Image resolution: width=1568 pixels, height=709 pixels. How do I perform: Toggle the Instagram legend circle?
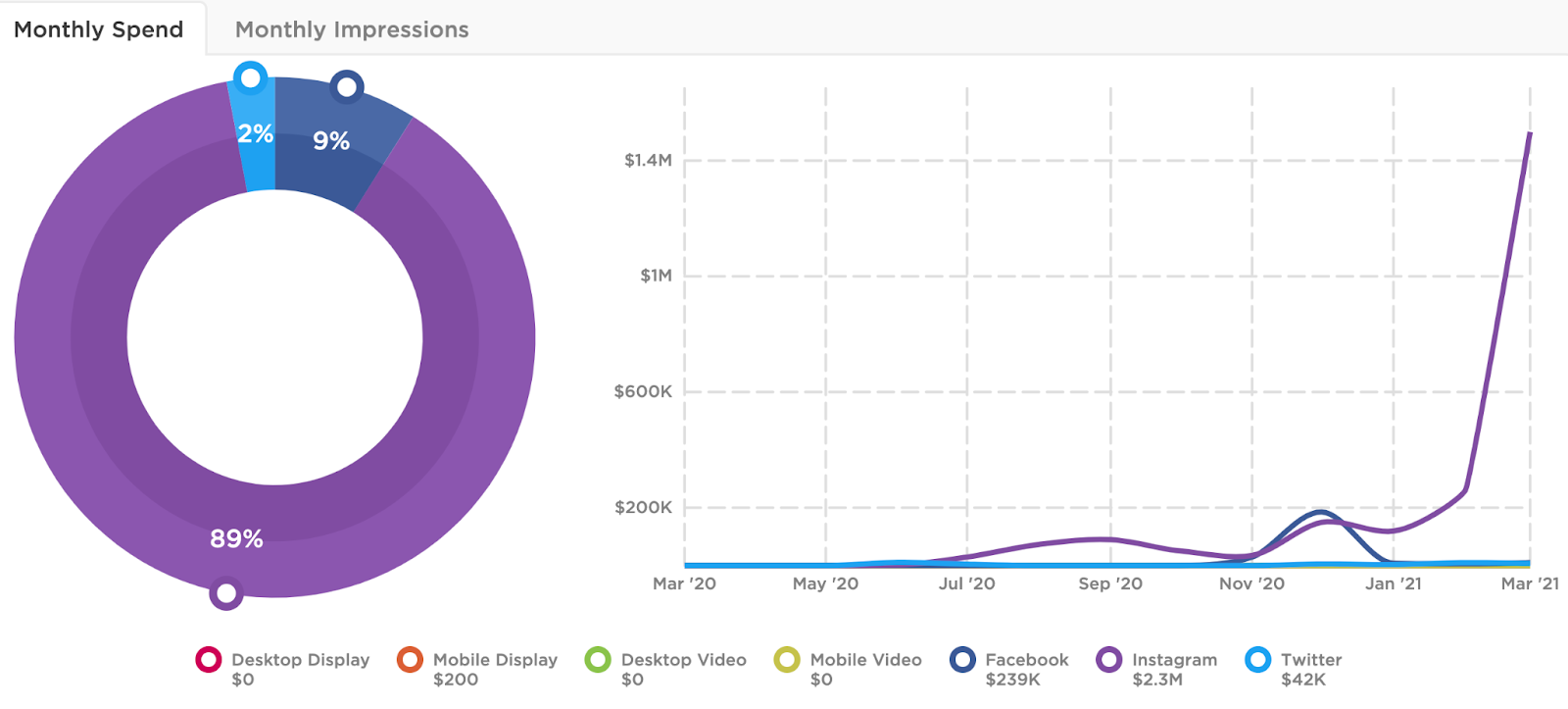point(1109,660)
